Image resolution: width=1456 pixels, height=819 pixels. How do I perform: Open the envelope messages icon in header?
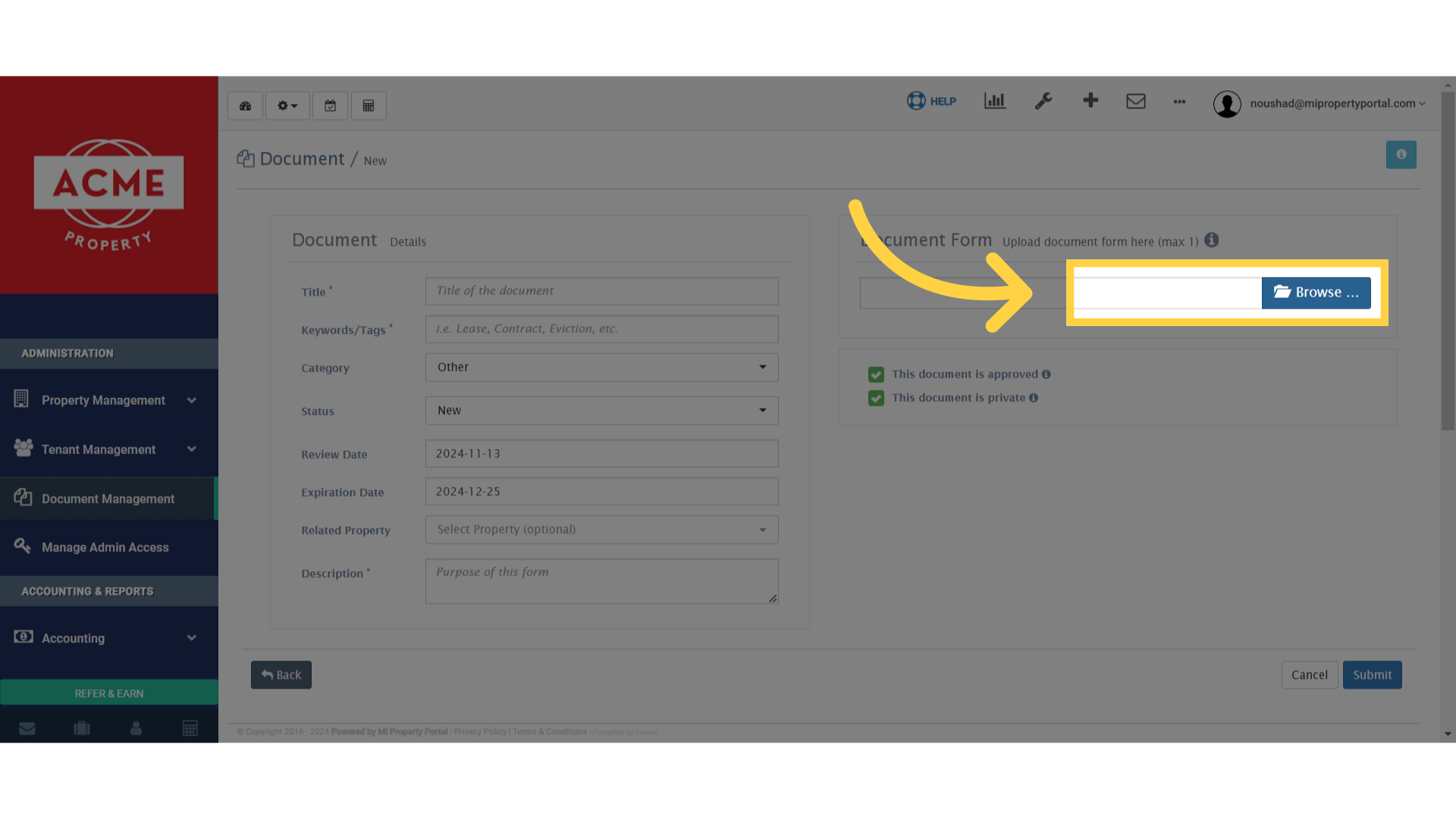pyautogui.click(x=1136, y=101)
